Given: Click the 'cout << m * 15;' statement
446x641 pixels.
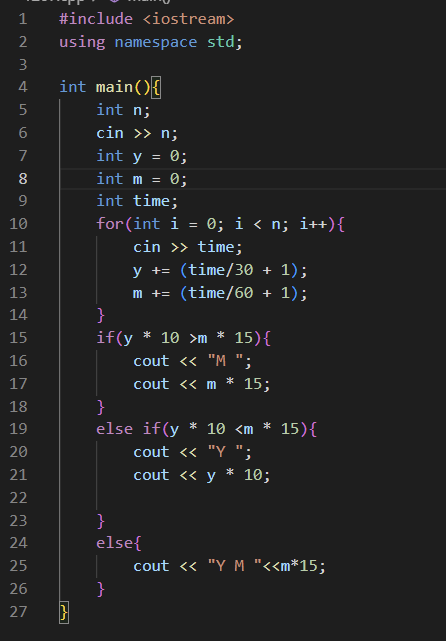Looking at the screenshot, I should (x=202, y=384).
